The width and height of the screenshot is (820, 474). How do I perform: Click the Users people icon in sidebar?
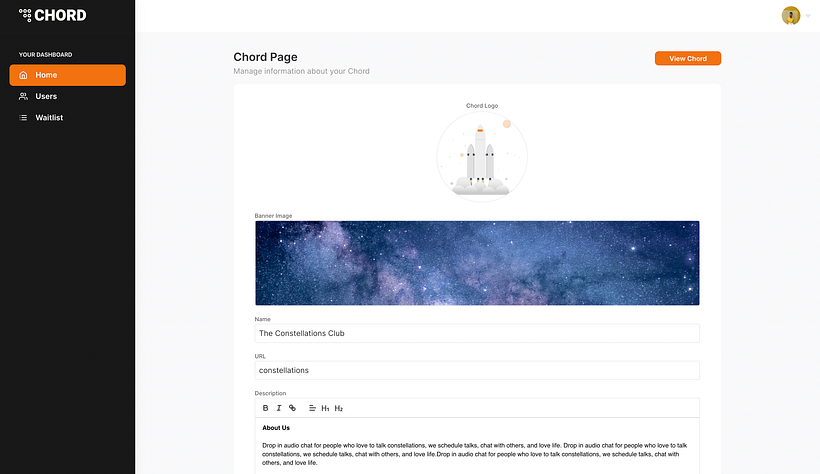pos(24,96)
